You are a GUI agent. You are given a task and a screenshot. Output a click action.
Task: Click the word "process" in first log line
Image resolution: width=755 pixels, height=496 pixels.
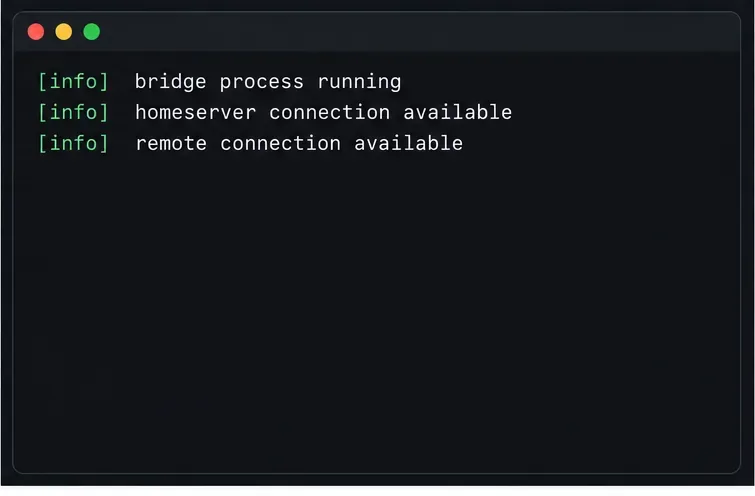262,83
